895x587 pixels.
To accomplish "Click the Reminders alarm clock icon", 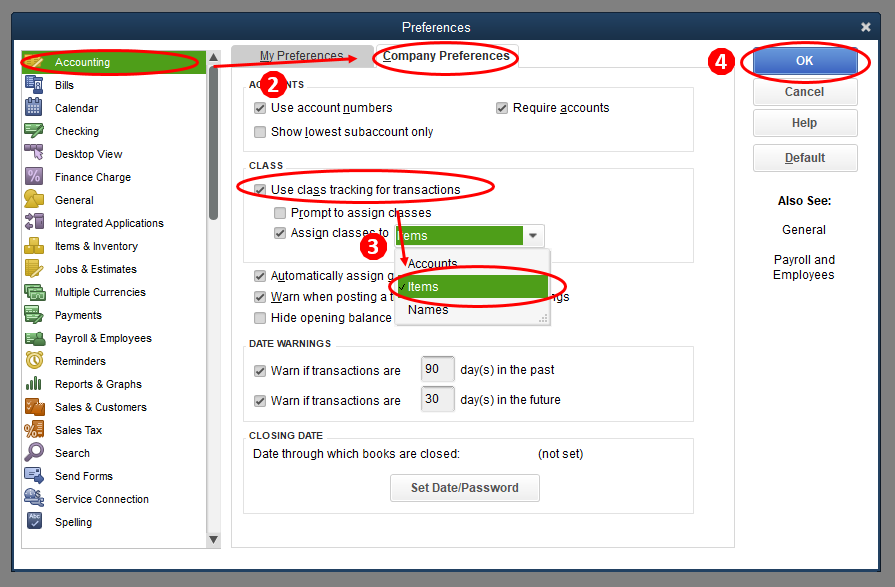I will pyautogui.click(x=34, y=360).
